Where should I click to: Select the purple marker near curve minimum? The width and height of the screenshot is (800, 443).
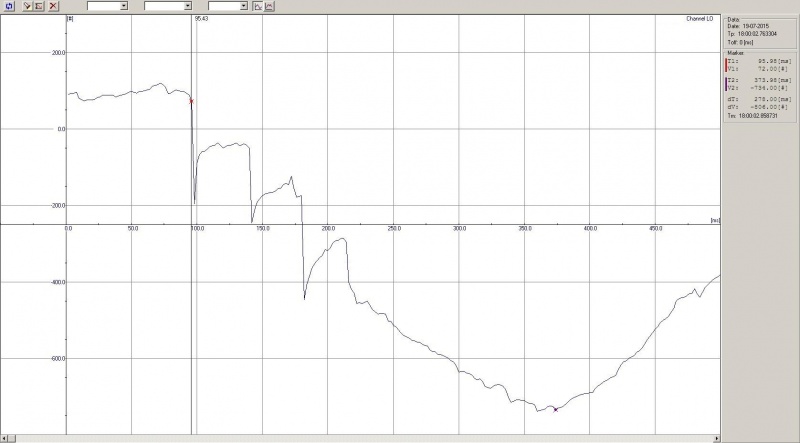click(x=556, y=409)
